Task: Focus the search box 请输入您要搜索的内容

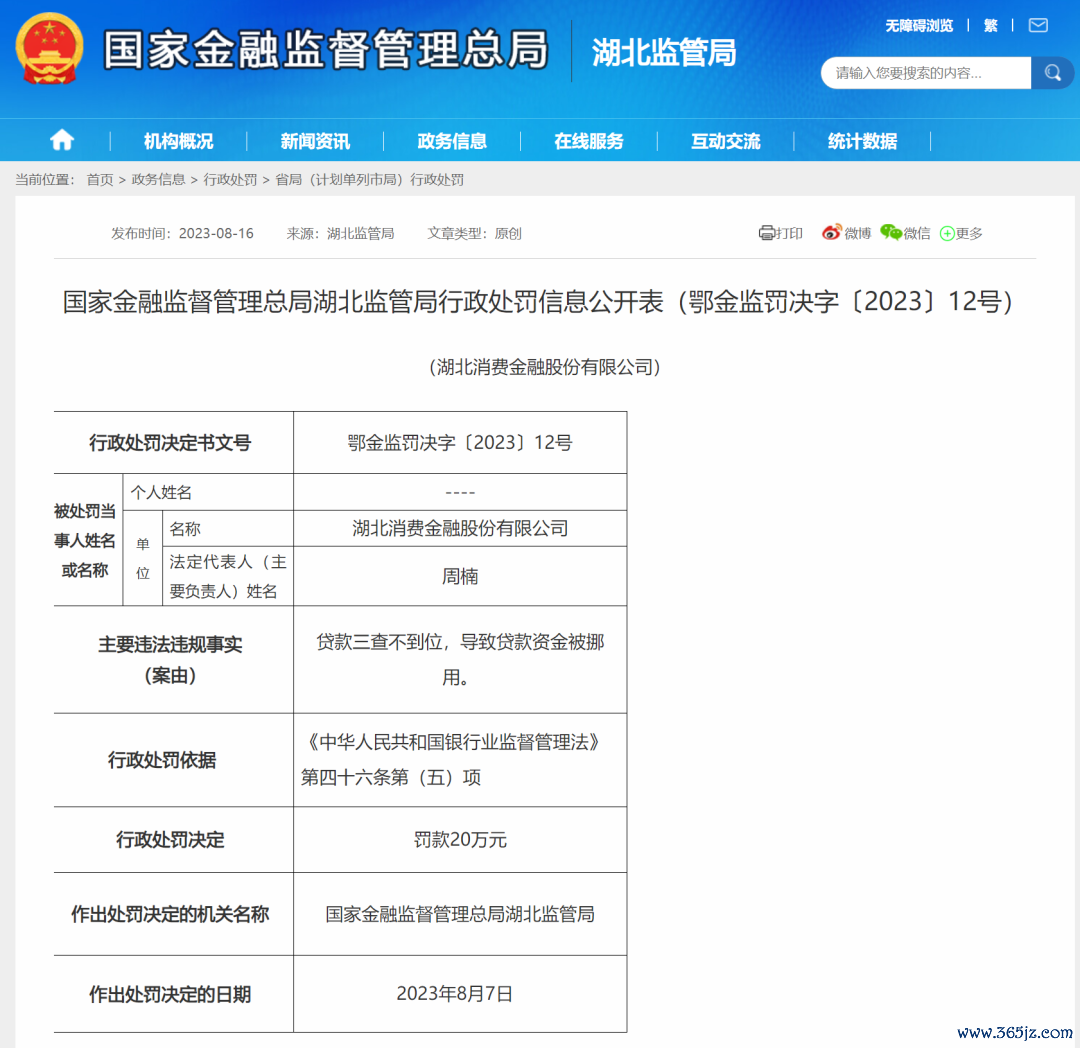Action: pyautogui.click(x=926, y=73)
